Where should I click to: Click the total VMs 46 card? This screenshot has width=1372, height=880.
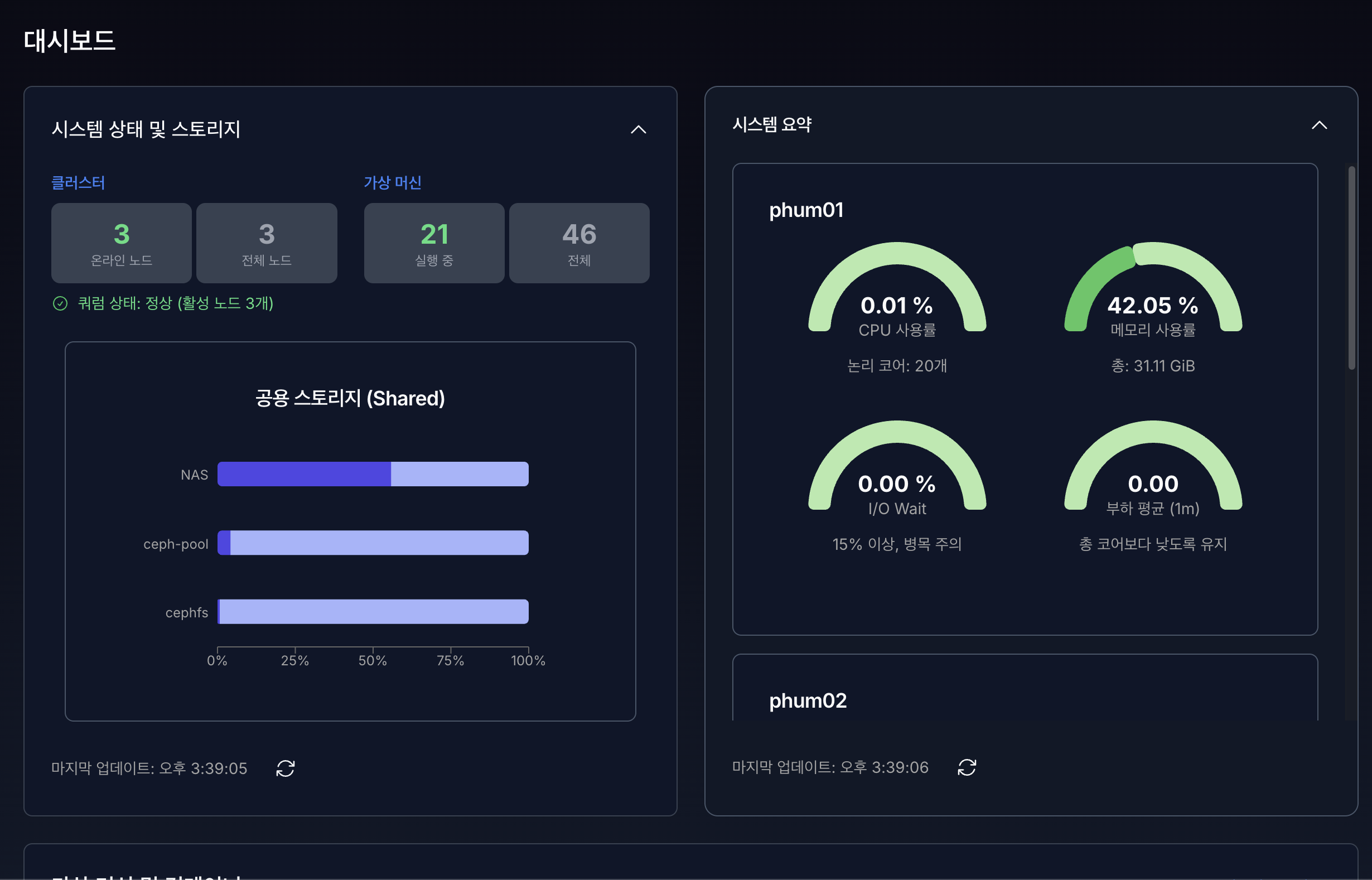pos(579,243)
